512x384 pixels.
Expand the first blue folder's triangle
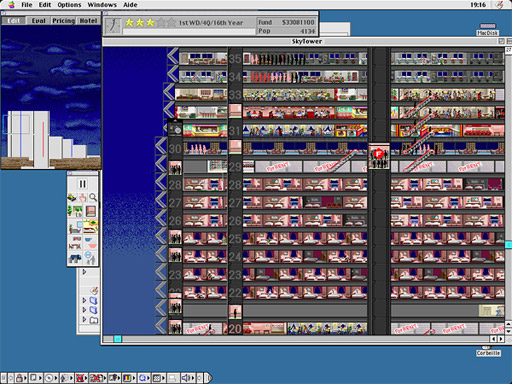click(84, 300)
